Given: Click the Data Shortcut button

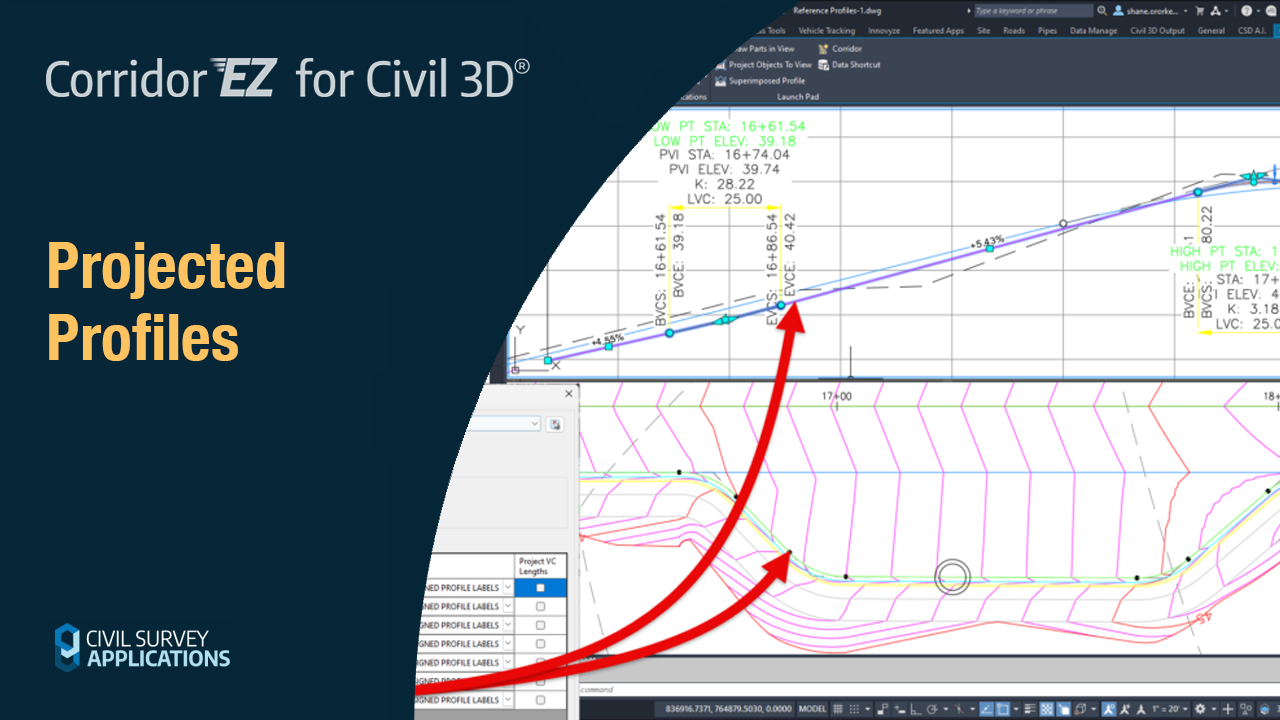Looking at the screenshot, I should pyautogui.click(x=848, y=65).
